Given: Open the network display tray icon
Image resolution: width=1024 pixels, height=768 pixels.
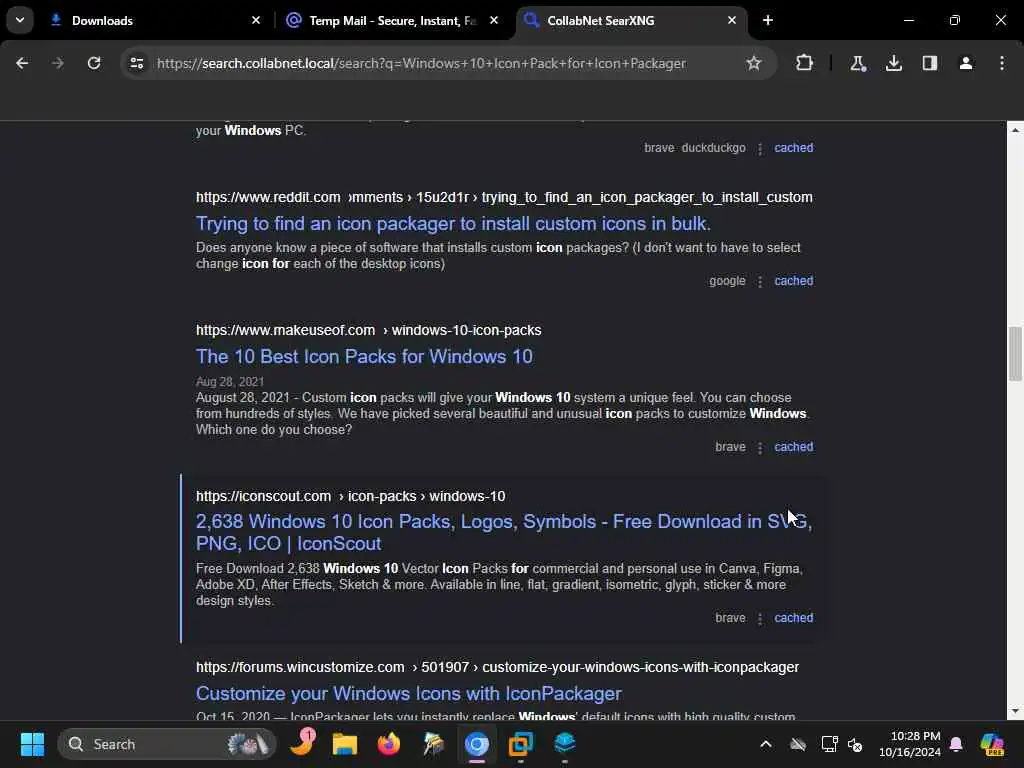Looking at the screenshot, I should [x=829, y=744].
